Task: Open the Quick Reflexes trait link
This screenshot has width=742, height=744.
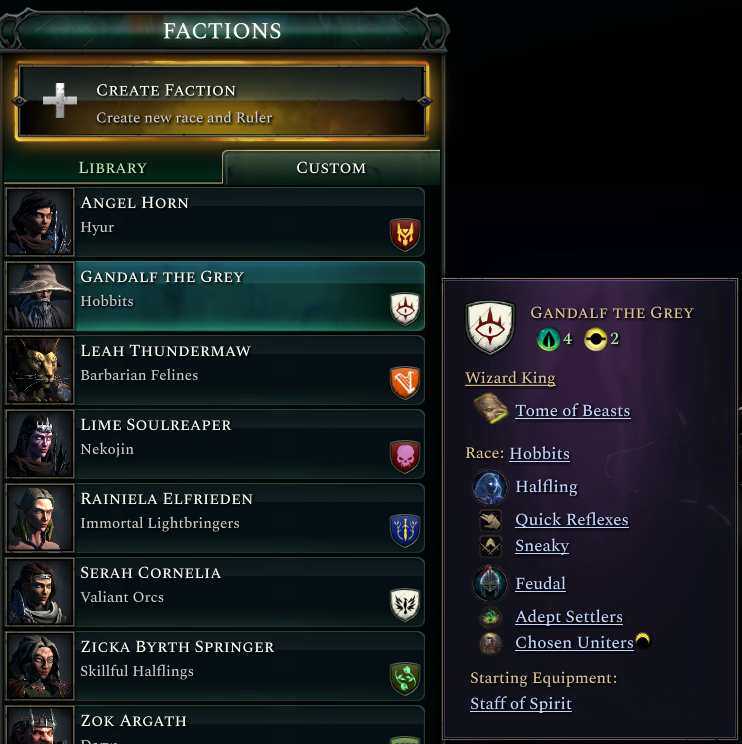Action: [571, 520]
